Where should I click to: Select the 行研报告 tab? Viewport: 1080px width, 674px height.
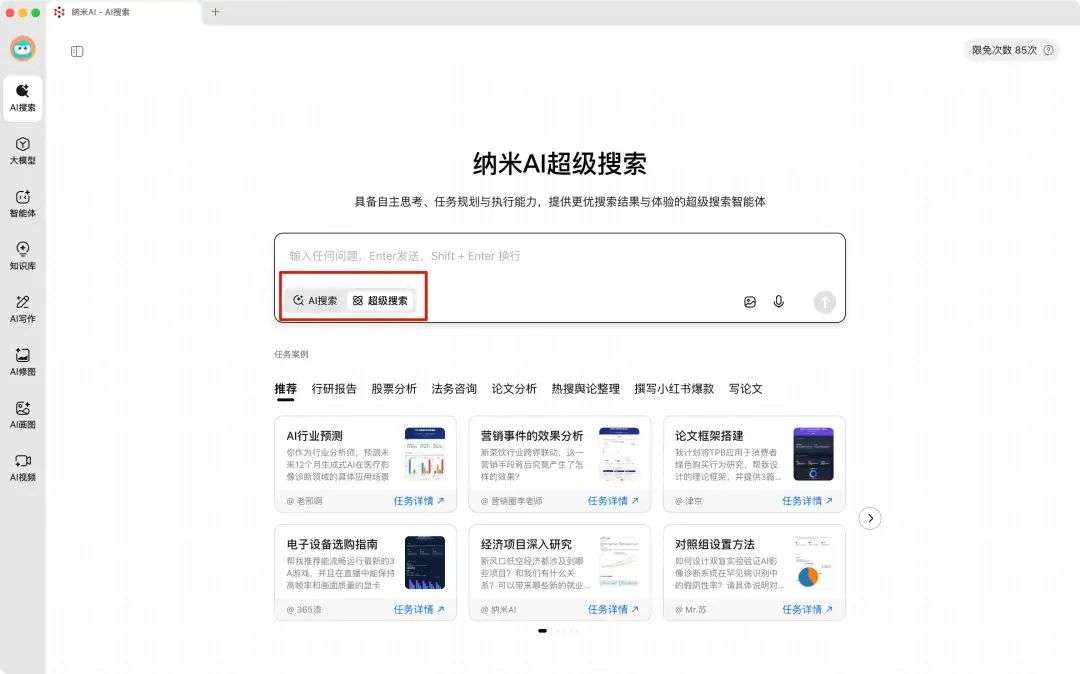334,389
